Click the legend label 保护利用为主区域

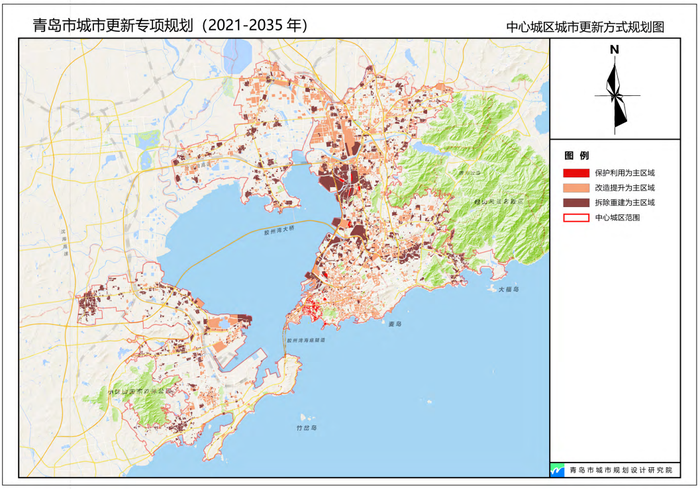625,173
